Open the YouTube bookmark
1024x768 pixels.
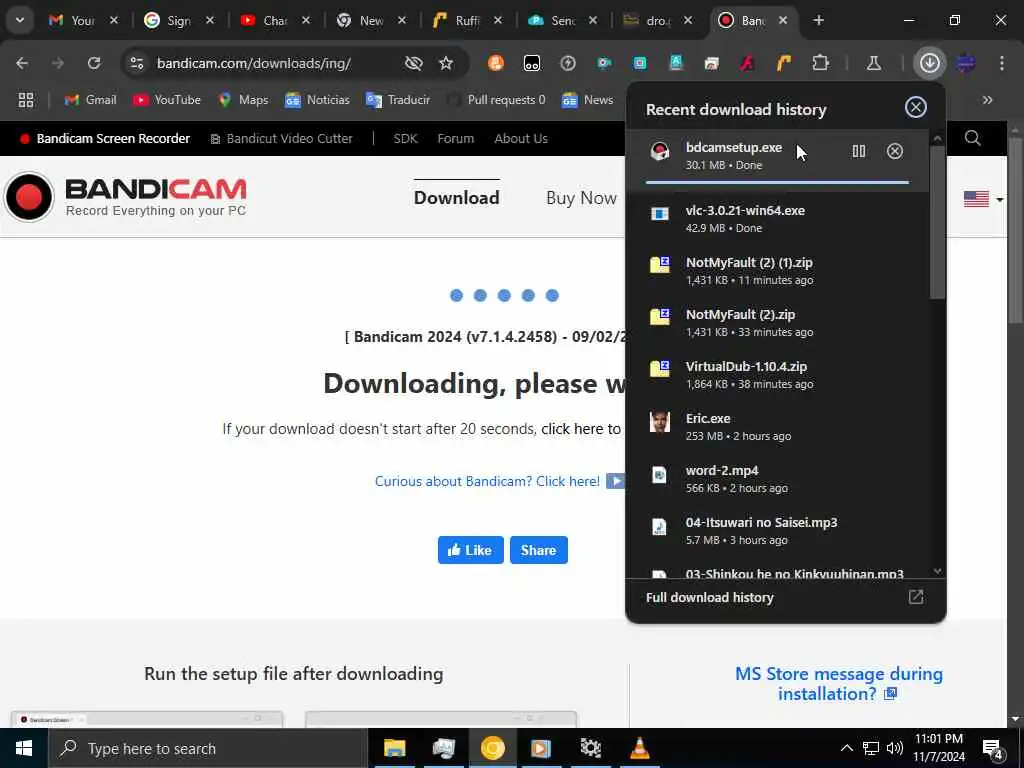tap(167, 100)
